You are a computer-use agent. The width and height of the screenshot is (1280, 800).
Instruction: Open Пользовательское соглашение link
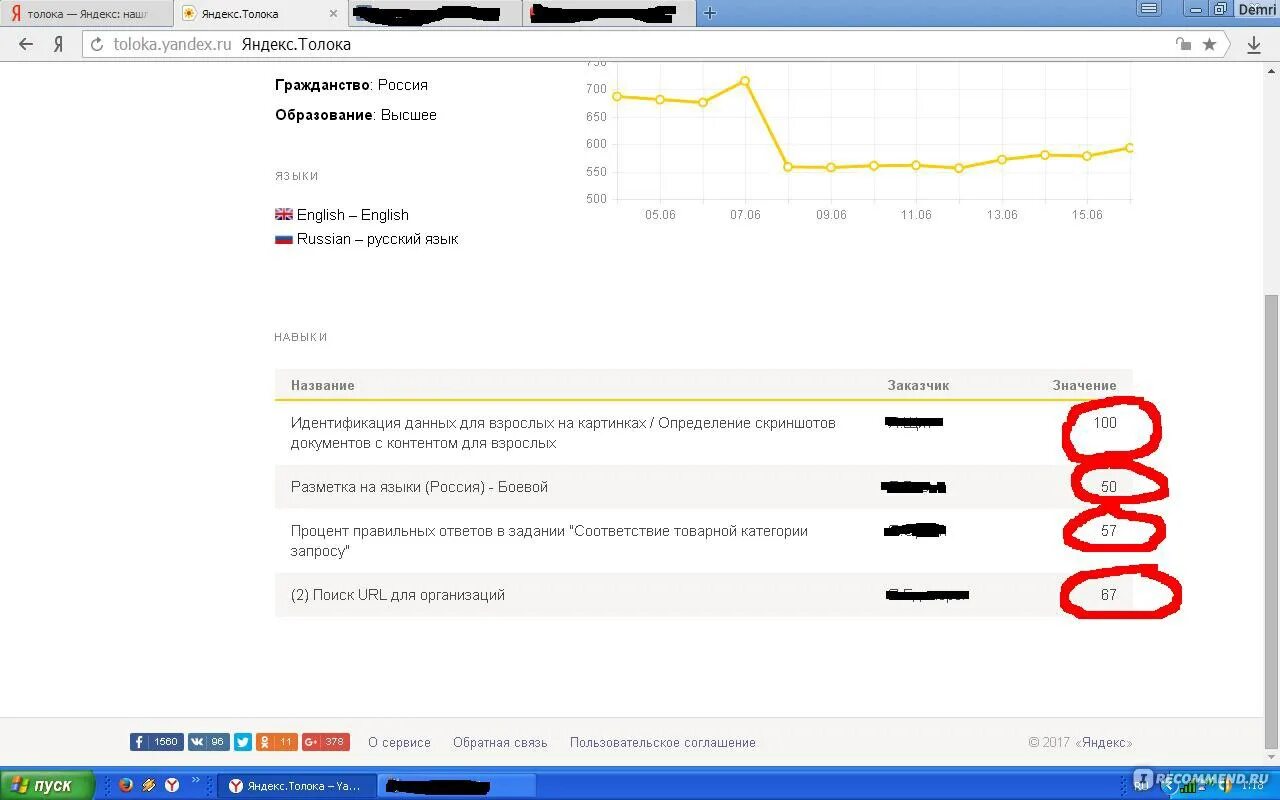(663, 742)
